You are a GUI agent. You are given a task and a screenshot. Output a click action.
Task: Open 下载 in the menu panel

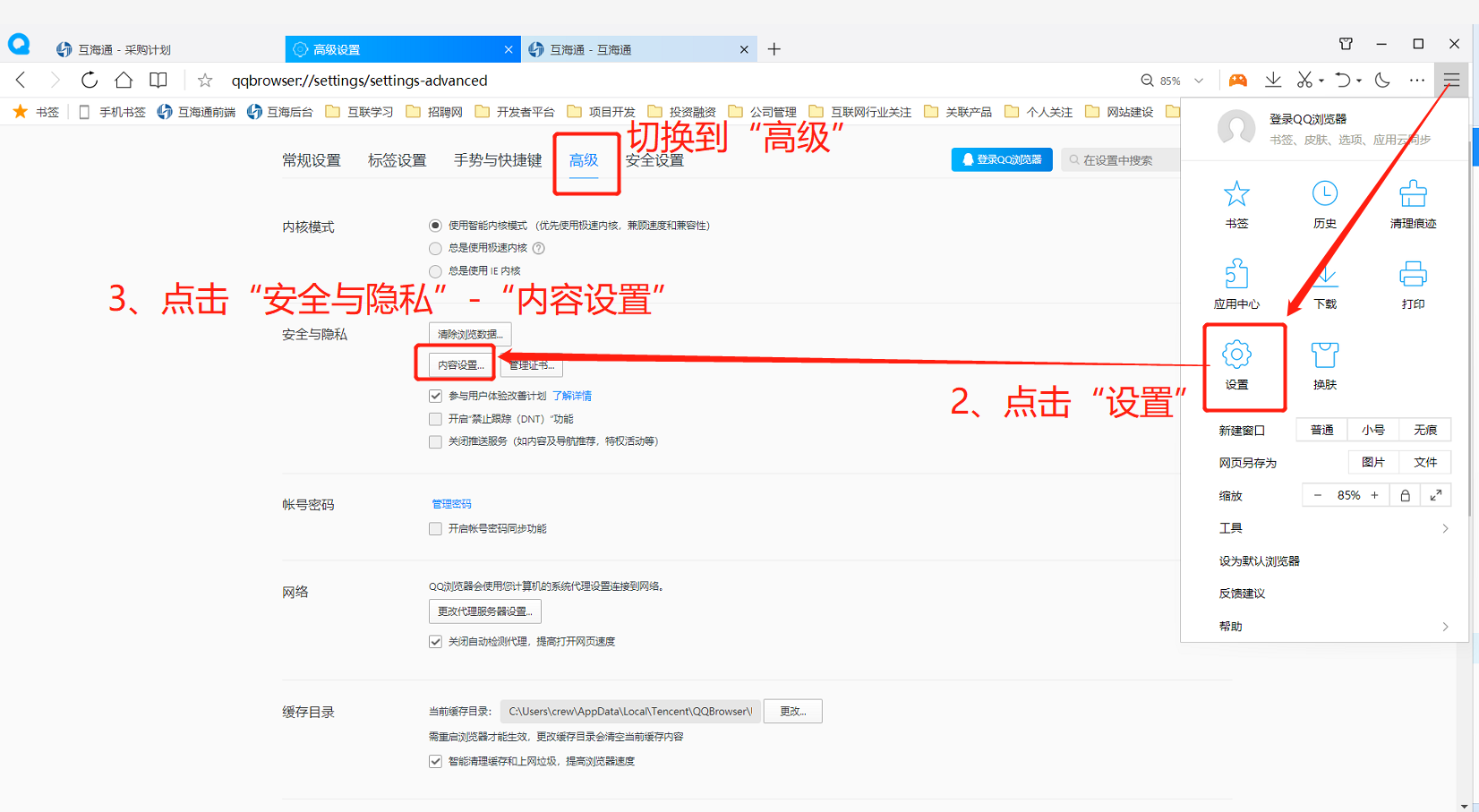click(1325, 285)
